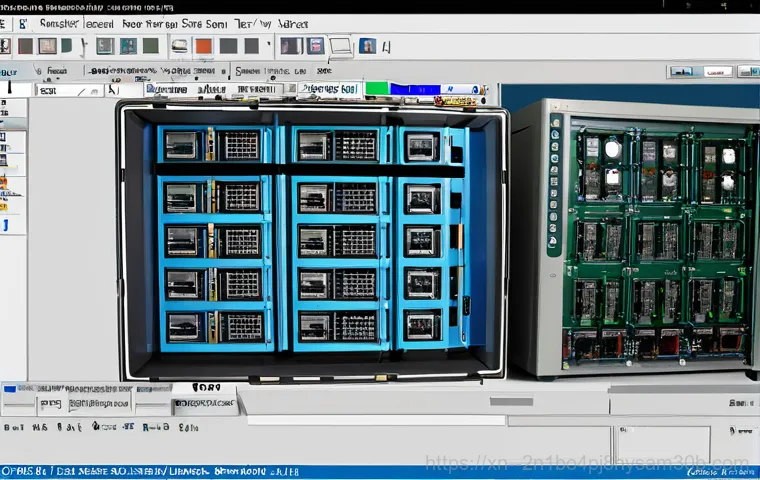Viewport: 760px width, 480px height.
Task: Open the "Mirect" menu
Action: [x=293, y=24]
